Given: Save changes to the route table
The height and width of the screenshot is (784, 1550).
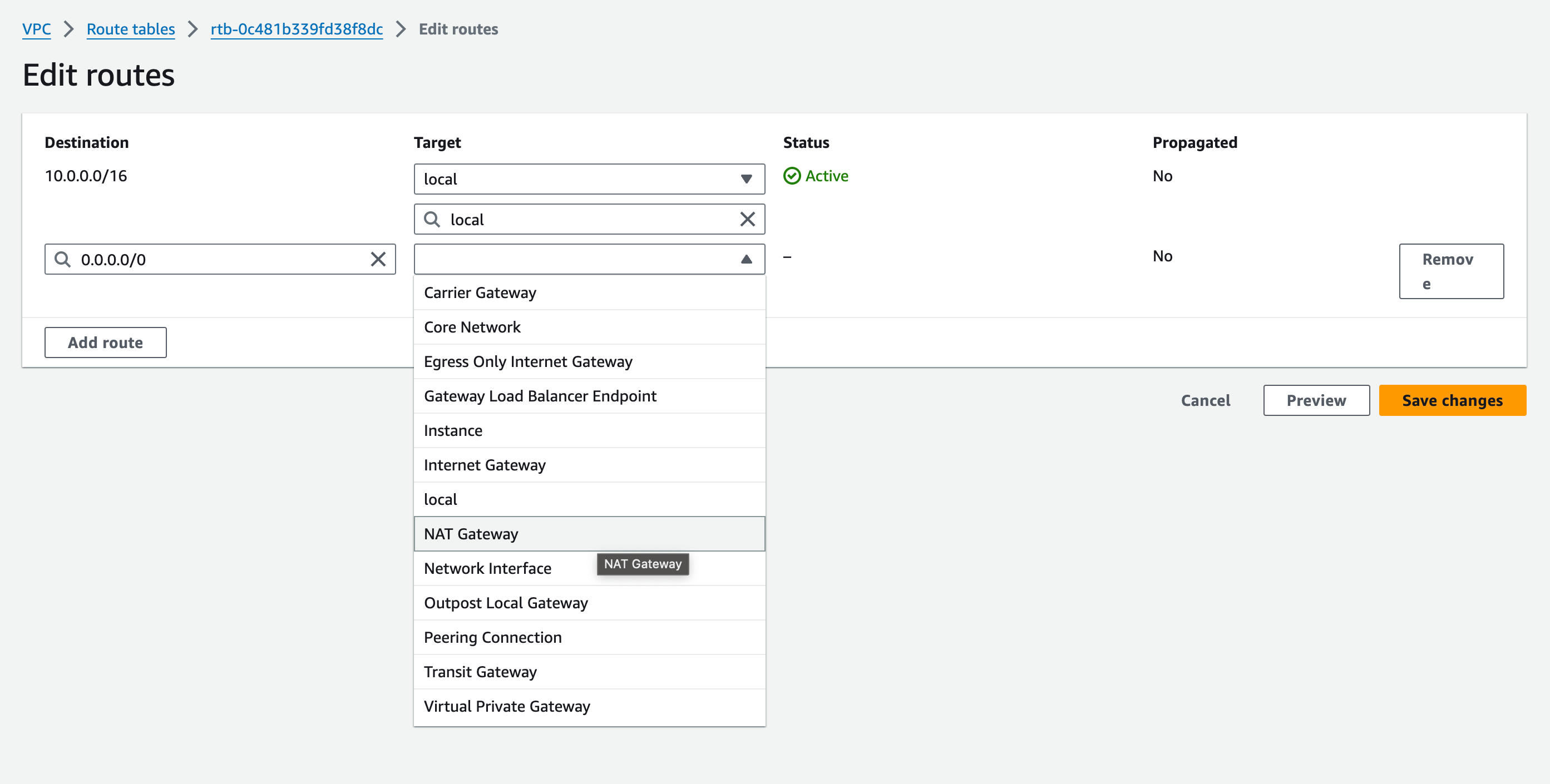Looking at the screenshot, I should coord(1452,400).
